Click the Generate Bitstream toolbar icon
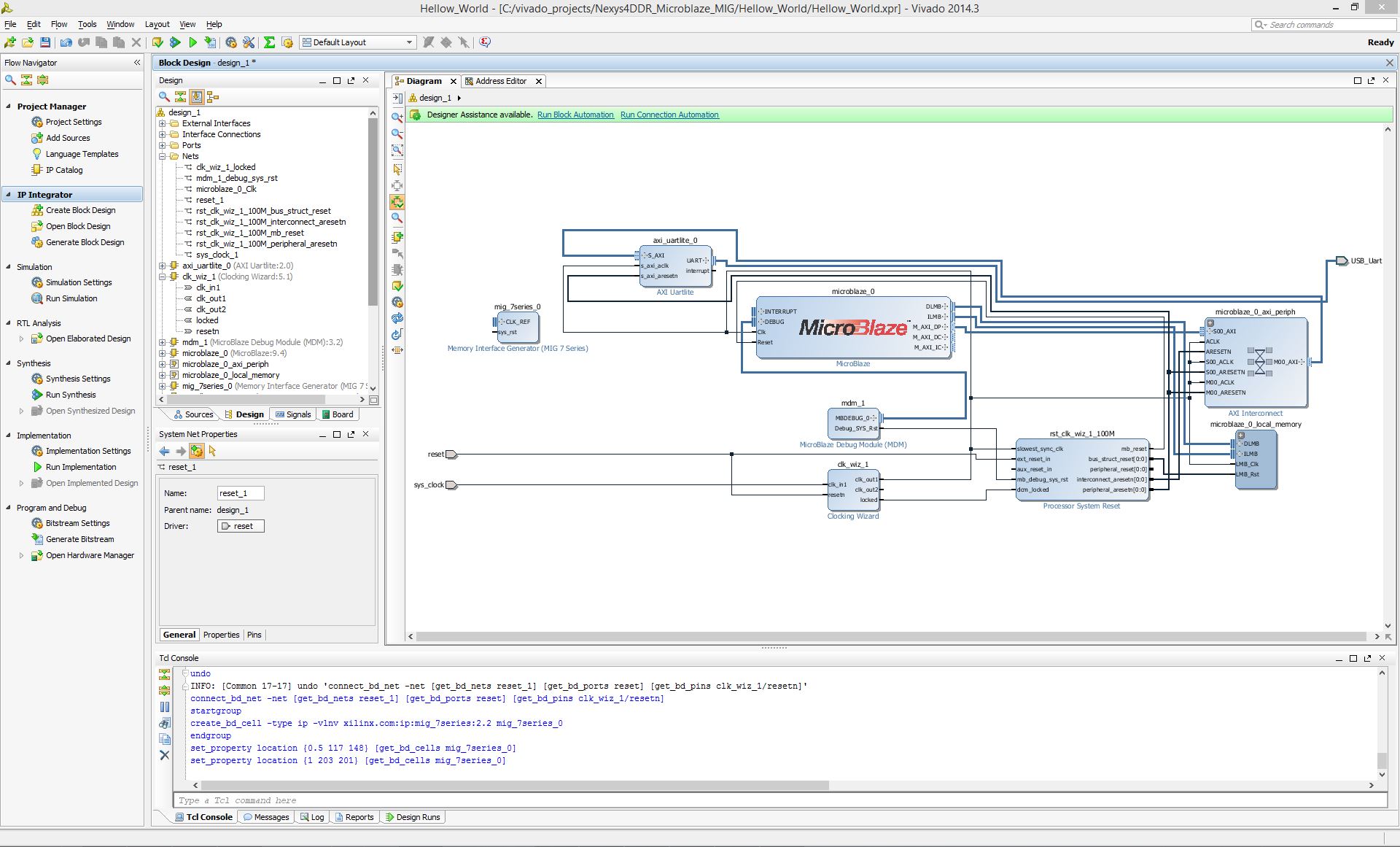 pos(211,42)
